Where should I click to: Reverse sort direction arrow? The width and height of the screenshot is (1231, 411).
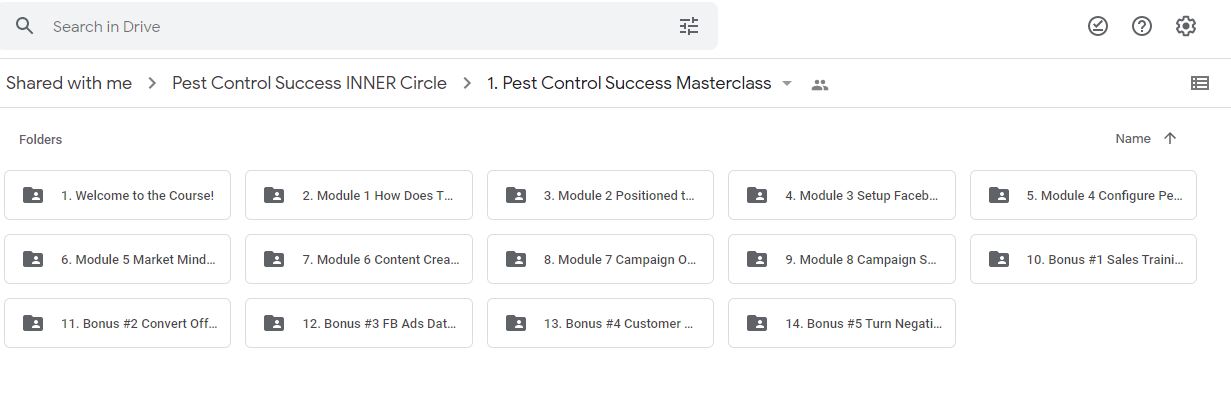tap(1170, 139)
